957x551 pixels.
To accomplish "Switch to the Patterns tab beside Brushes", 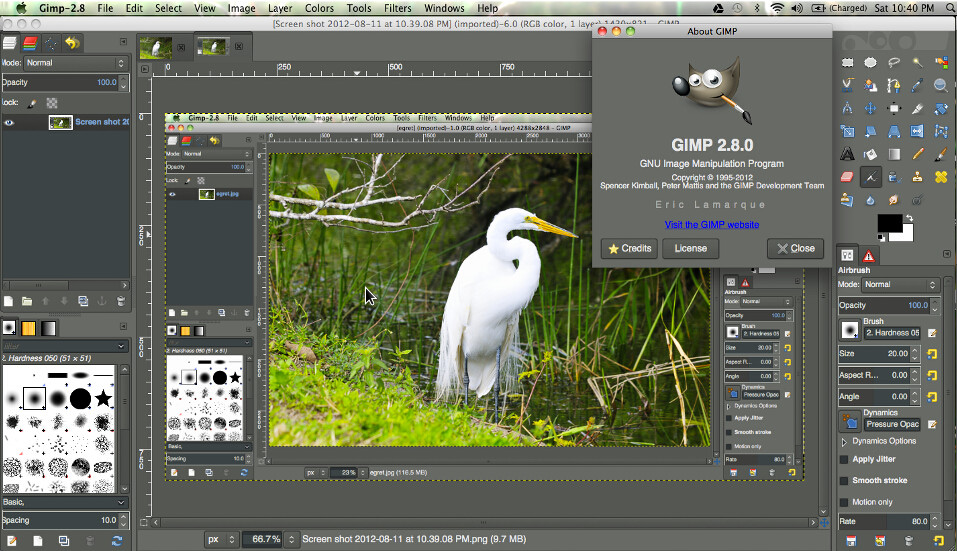I will pos(29,328).
